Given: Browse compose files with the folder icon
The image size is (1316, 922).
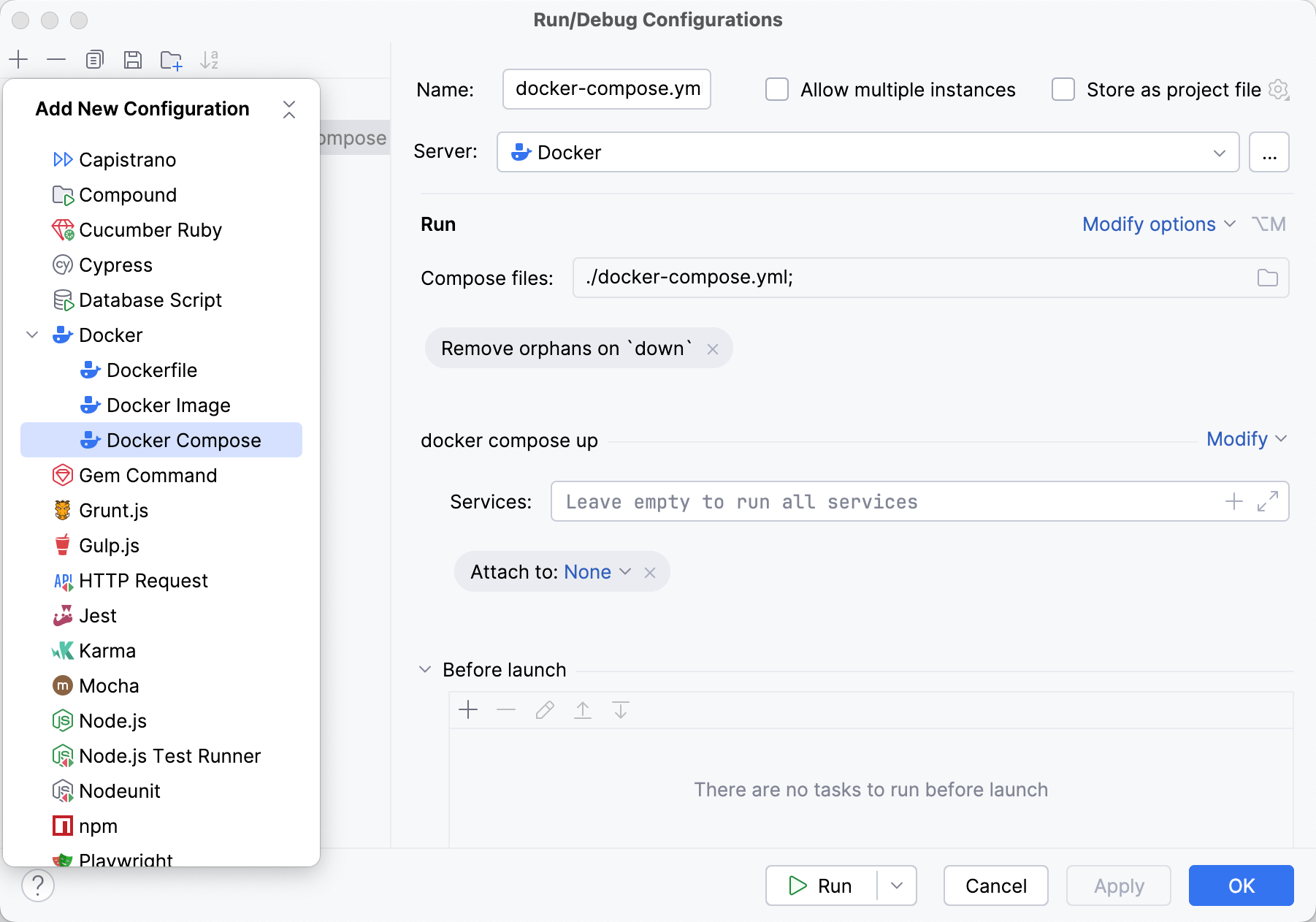Looking at the screenshot, I should click(x=1269, y=278).
